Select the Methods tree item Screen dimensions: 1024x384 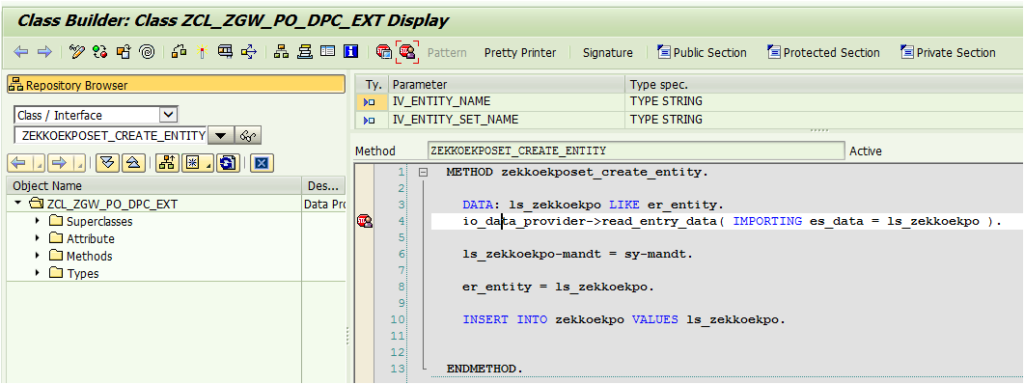pyautogui.click(x=89, y=256)
